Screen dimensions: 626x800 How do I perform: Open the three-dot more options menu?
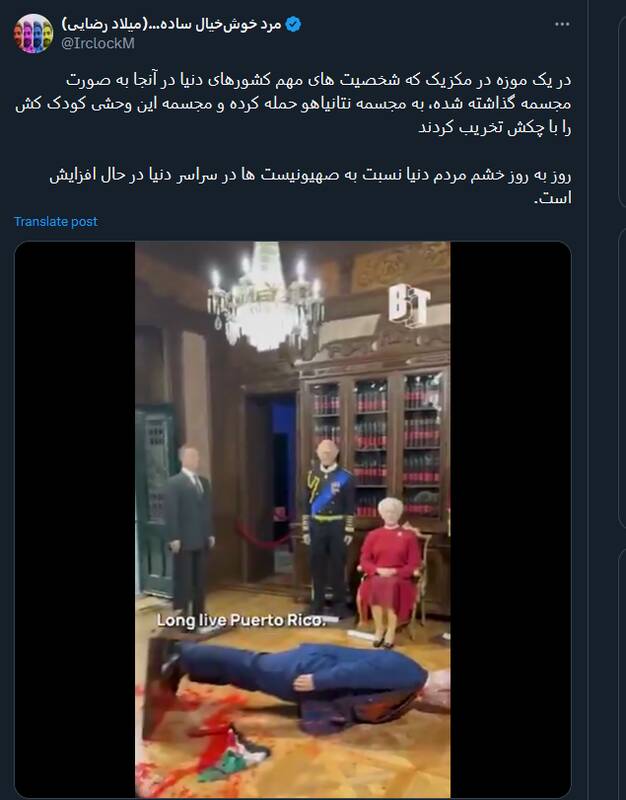tap(562, 24)
